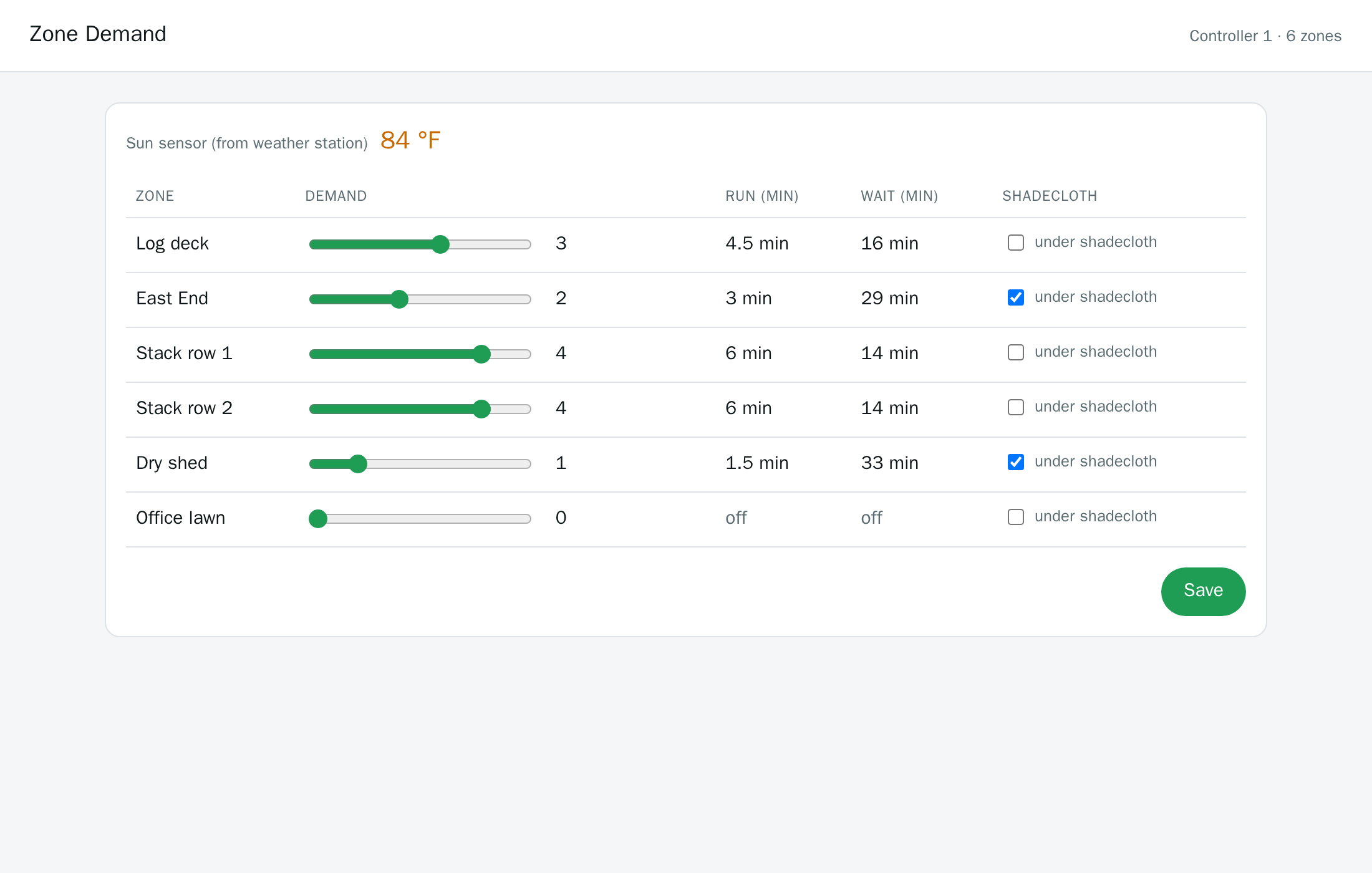Image resolution: width=1372 pixels, height=873 pixels.
Task: Select the East End zone name
Action: [172, 298]
